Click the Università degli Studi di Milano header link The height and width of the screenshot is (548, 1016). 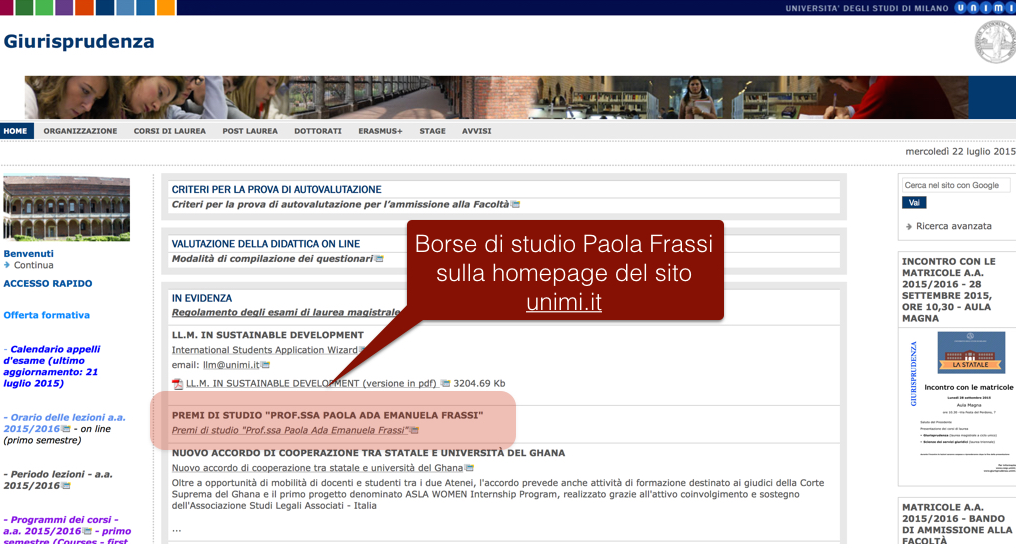(x=866, y=8)
